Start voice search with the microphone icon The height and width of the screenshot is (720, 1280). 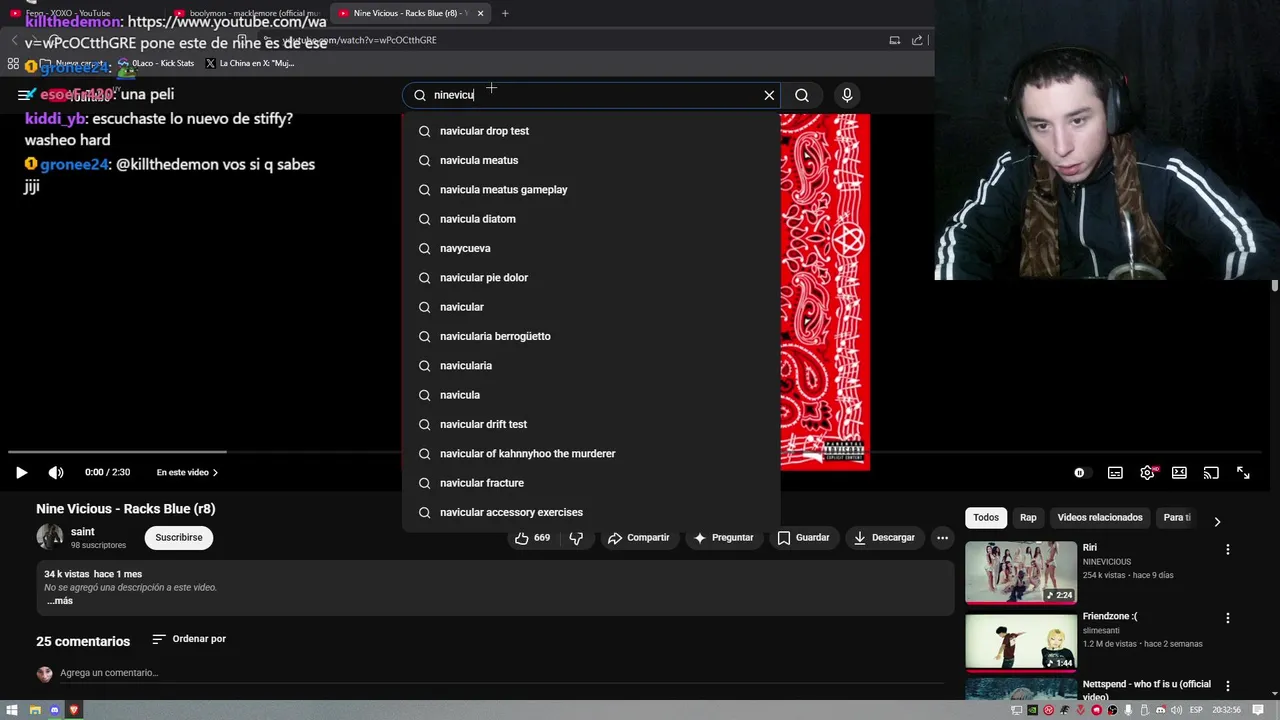(x=847, y=95)
